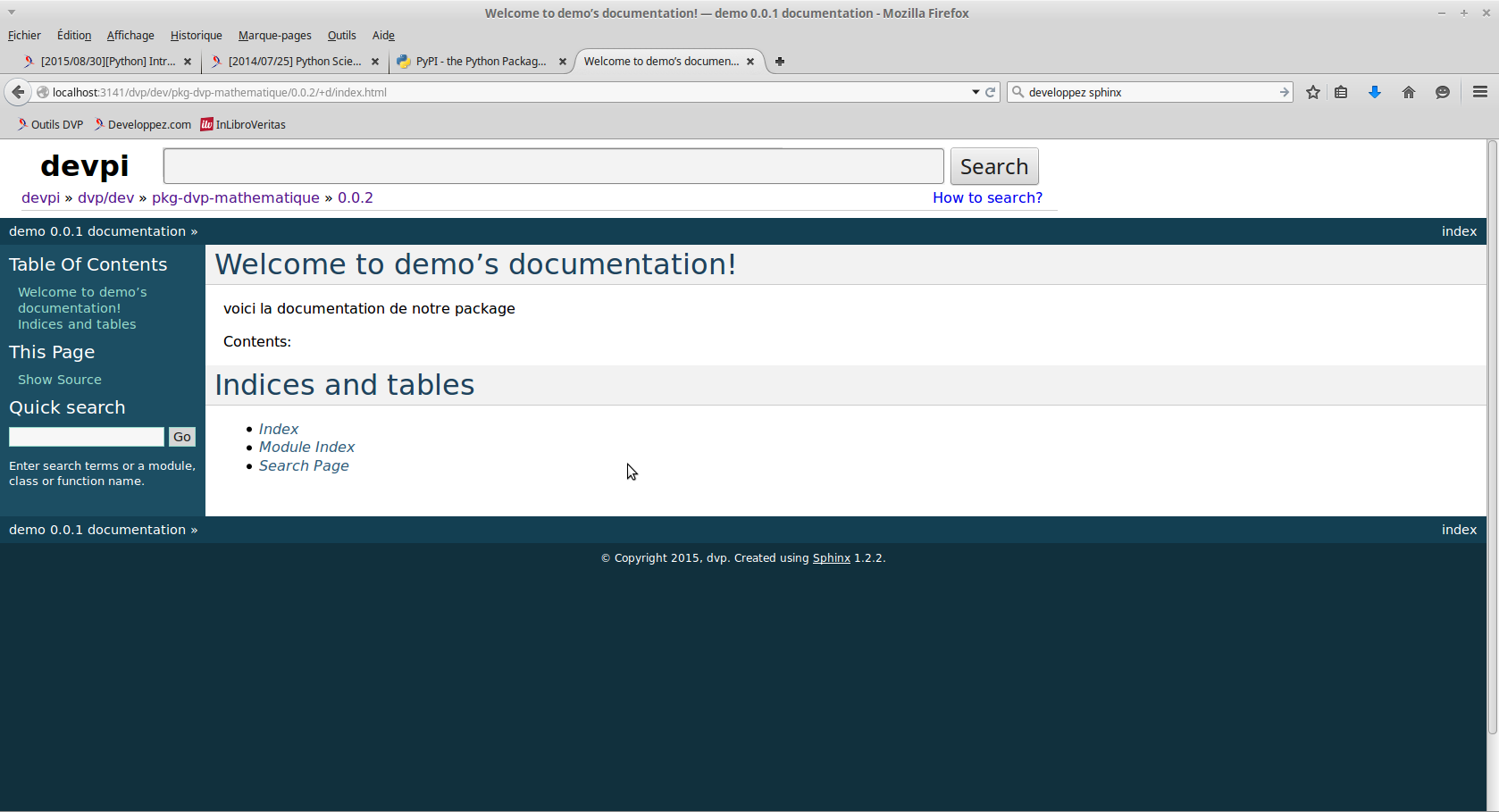Reload the page with the refresh icon
The height and width of the screenshot is (812, 1499).
[990, 92]
